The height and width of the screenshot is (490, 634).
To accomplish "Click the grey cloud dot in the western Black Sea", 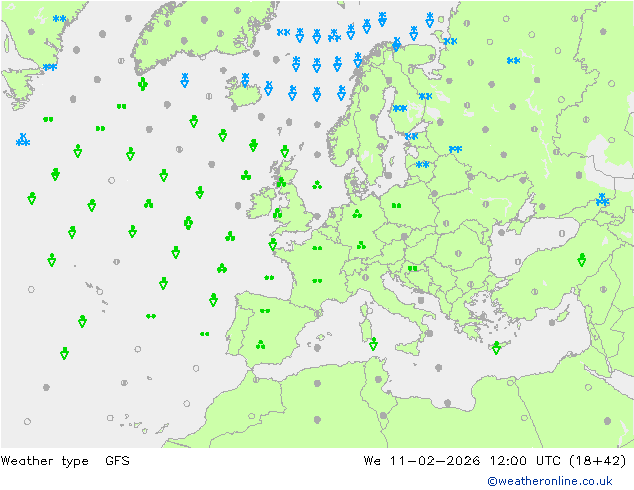I will point(502,232).
